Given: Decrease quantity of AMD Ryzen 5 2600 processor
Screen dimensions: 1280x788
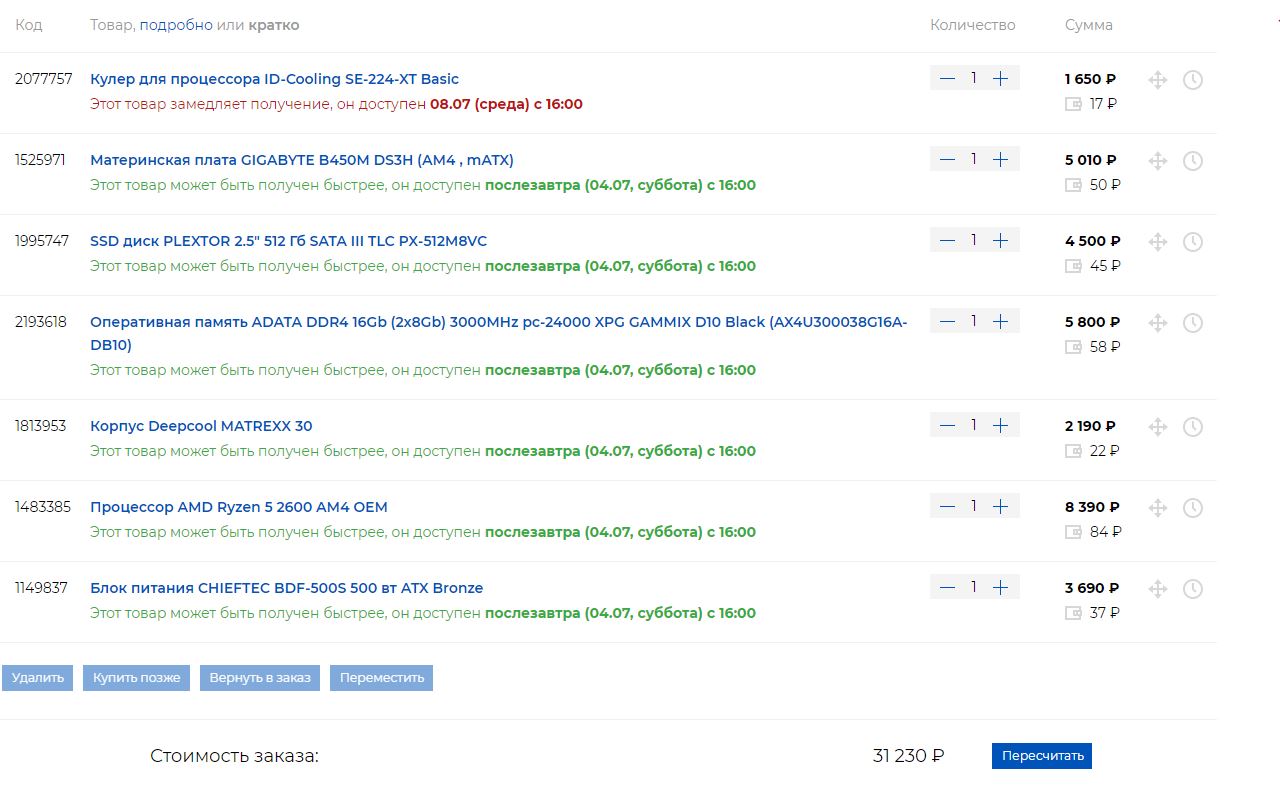Looking at the screenshot, I should coord(947,506).
